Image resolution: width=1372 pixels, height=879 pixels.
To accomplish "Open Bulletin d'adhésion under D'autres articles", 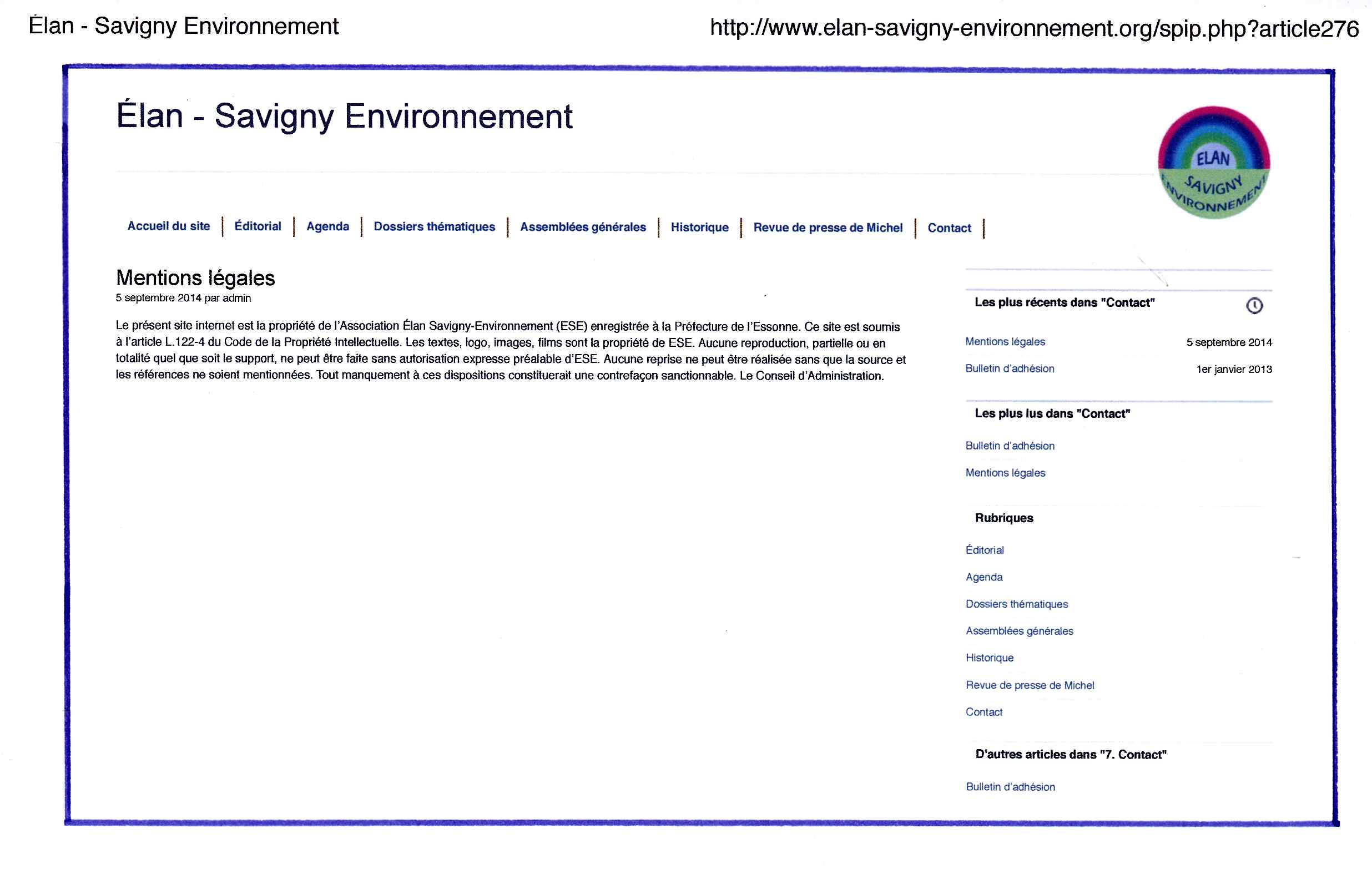I will [1010, 786].
